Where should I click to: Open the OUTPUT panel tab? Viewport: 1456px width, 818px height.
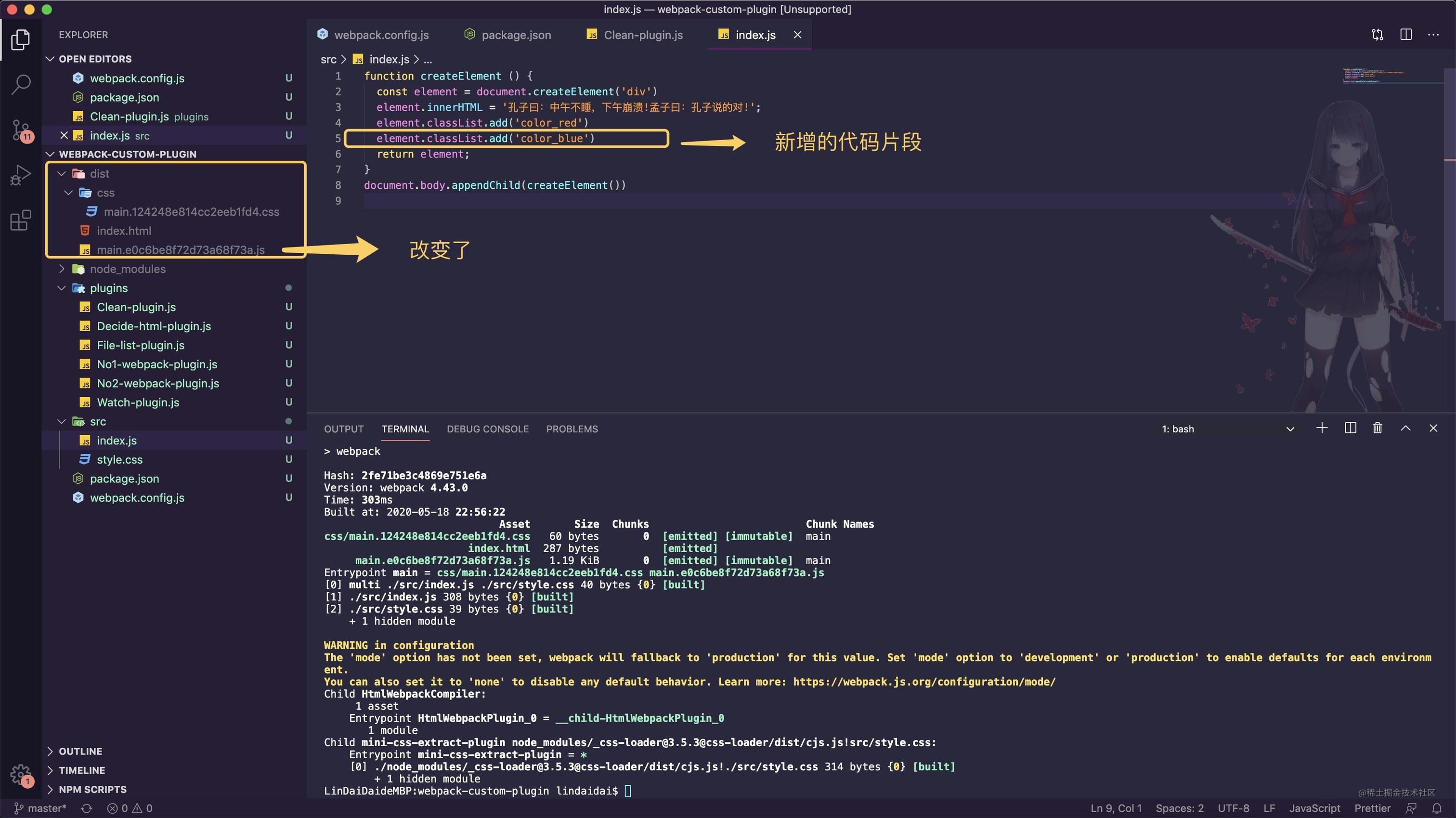(x=344, y=429)
